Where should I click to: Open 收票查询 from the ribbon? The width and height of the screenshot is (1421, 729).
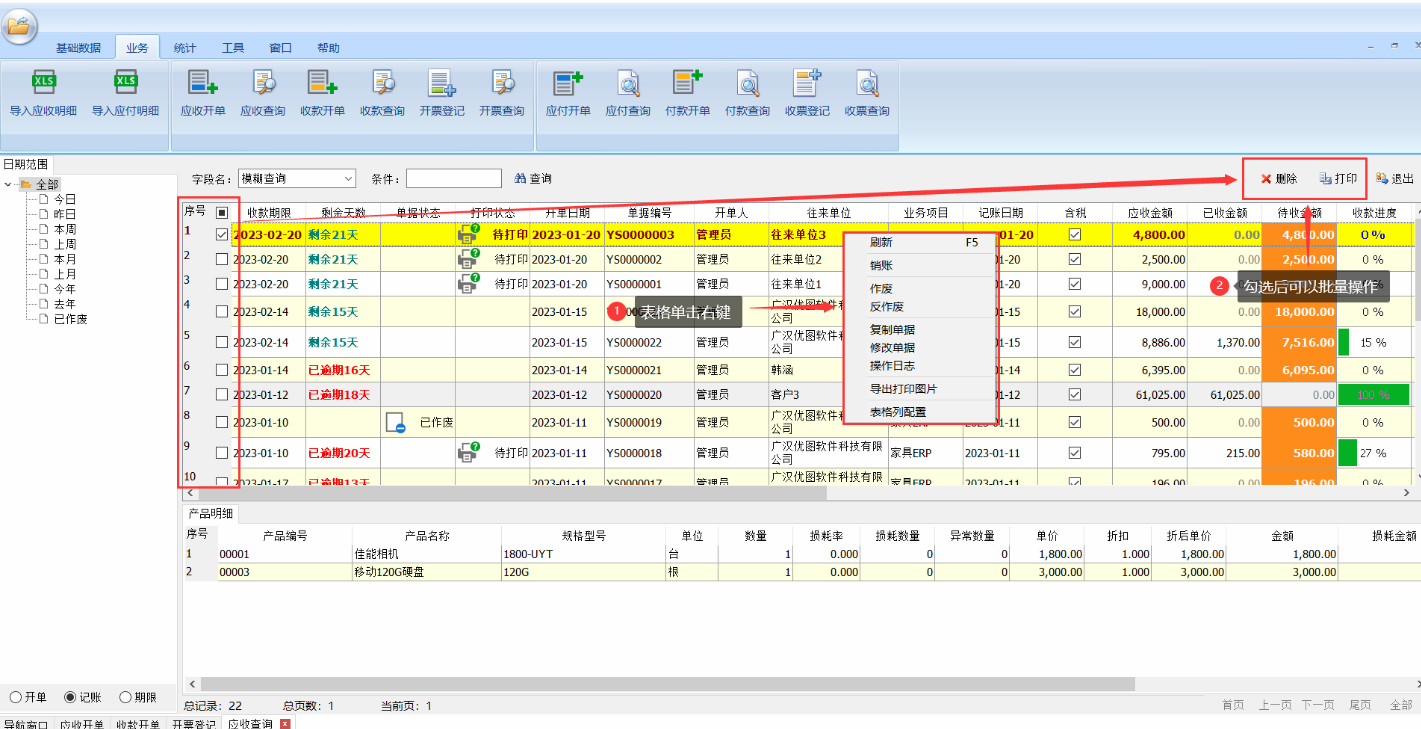867,83
